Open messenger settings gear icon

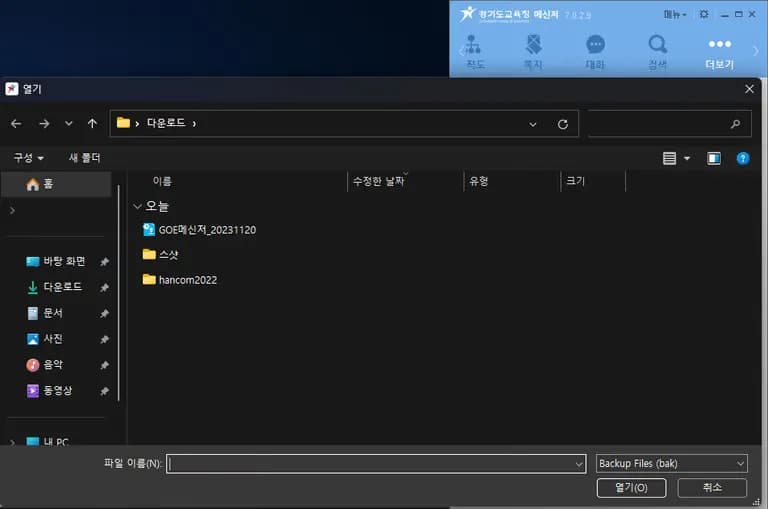704,14
